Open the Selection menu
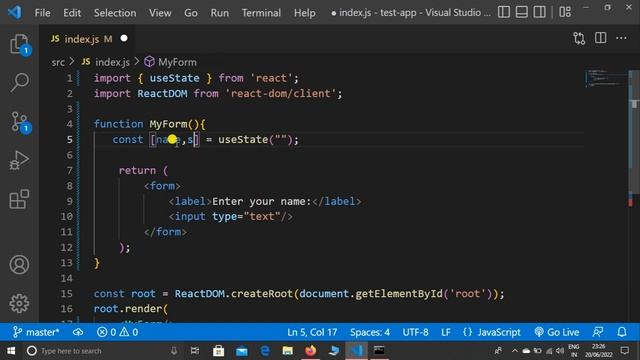 (115, 13)
